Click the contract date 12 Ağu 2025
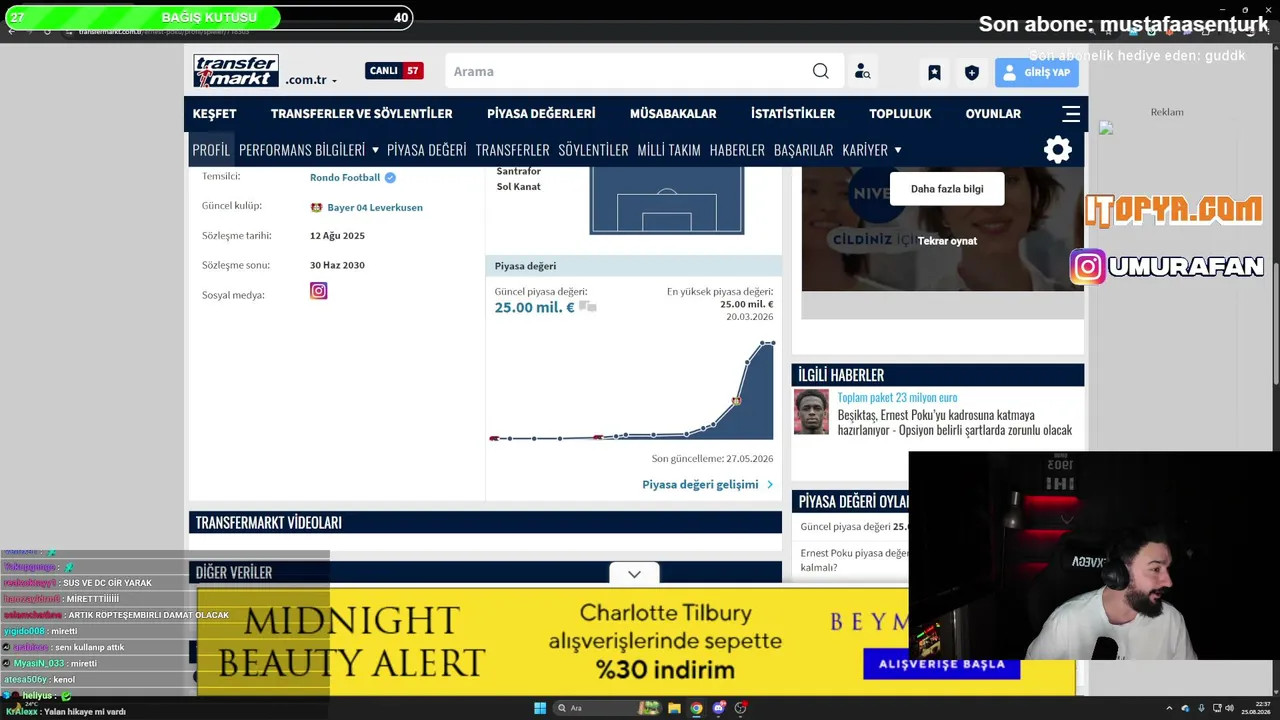The height and width of the screenshot is (720, 1280). tap(337, 236)
